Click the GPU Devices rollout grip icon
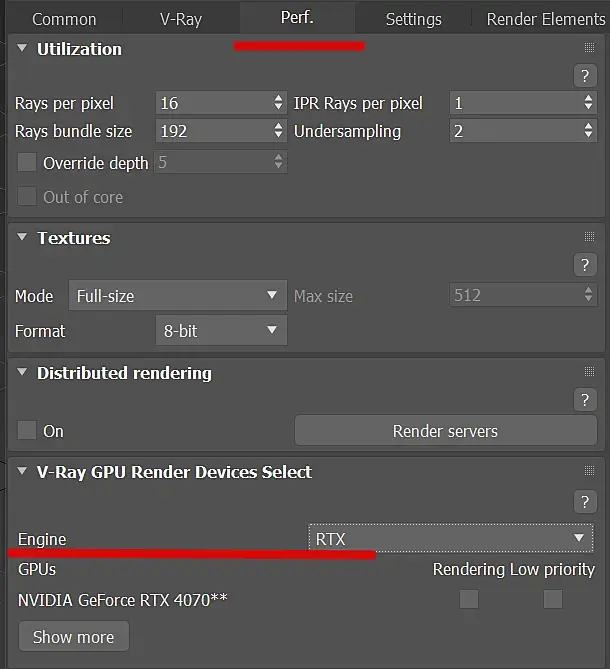The height and width of the screenshot is (669, 610). pyautogui.click(x=589, y=471)
